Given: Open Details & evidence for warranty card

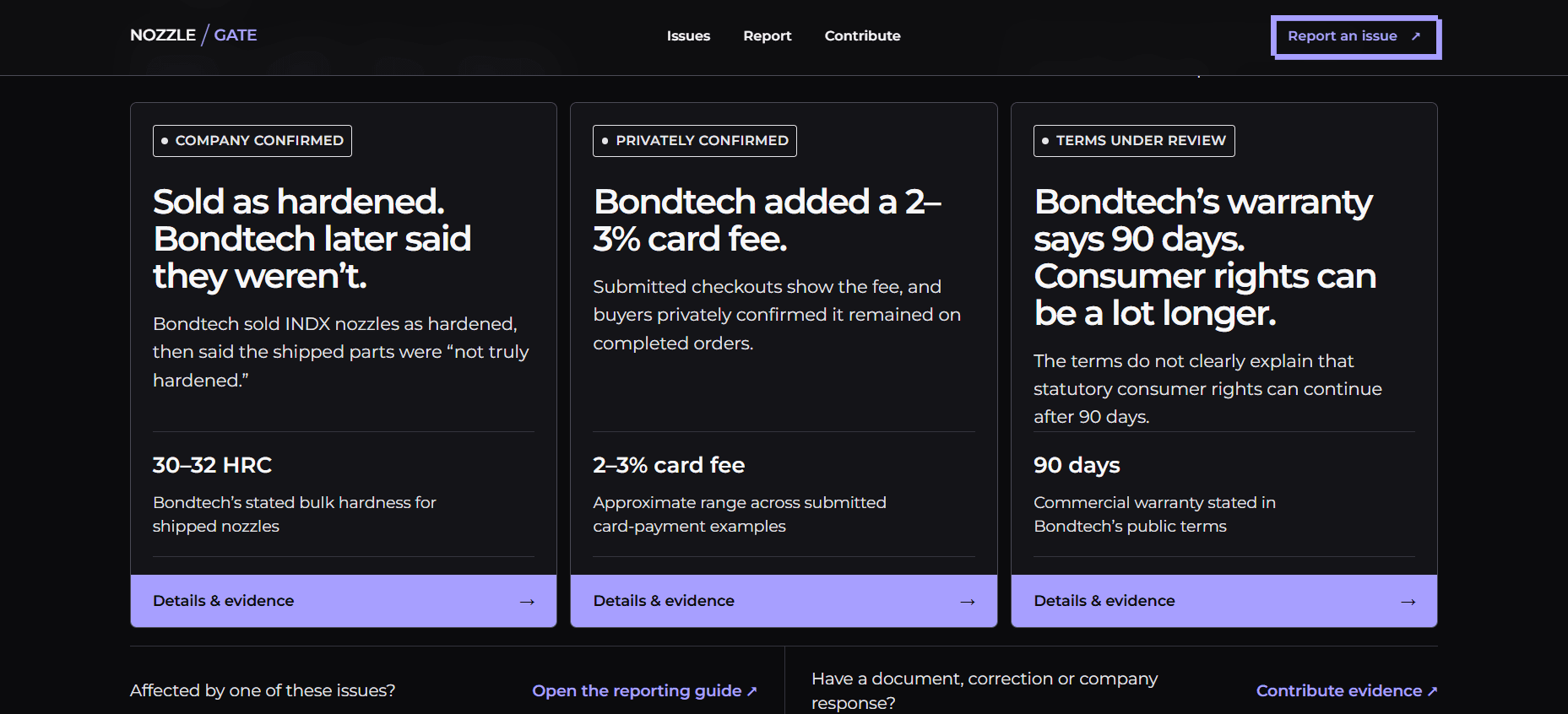Looking at the screenshot, I should pos(1224,601).
